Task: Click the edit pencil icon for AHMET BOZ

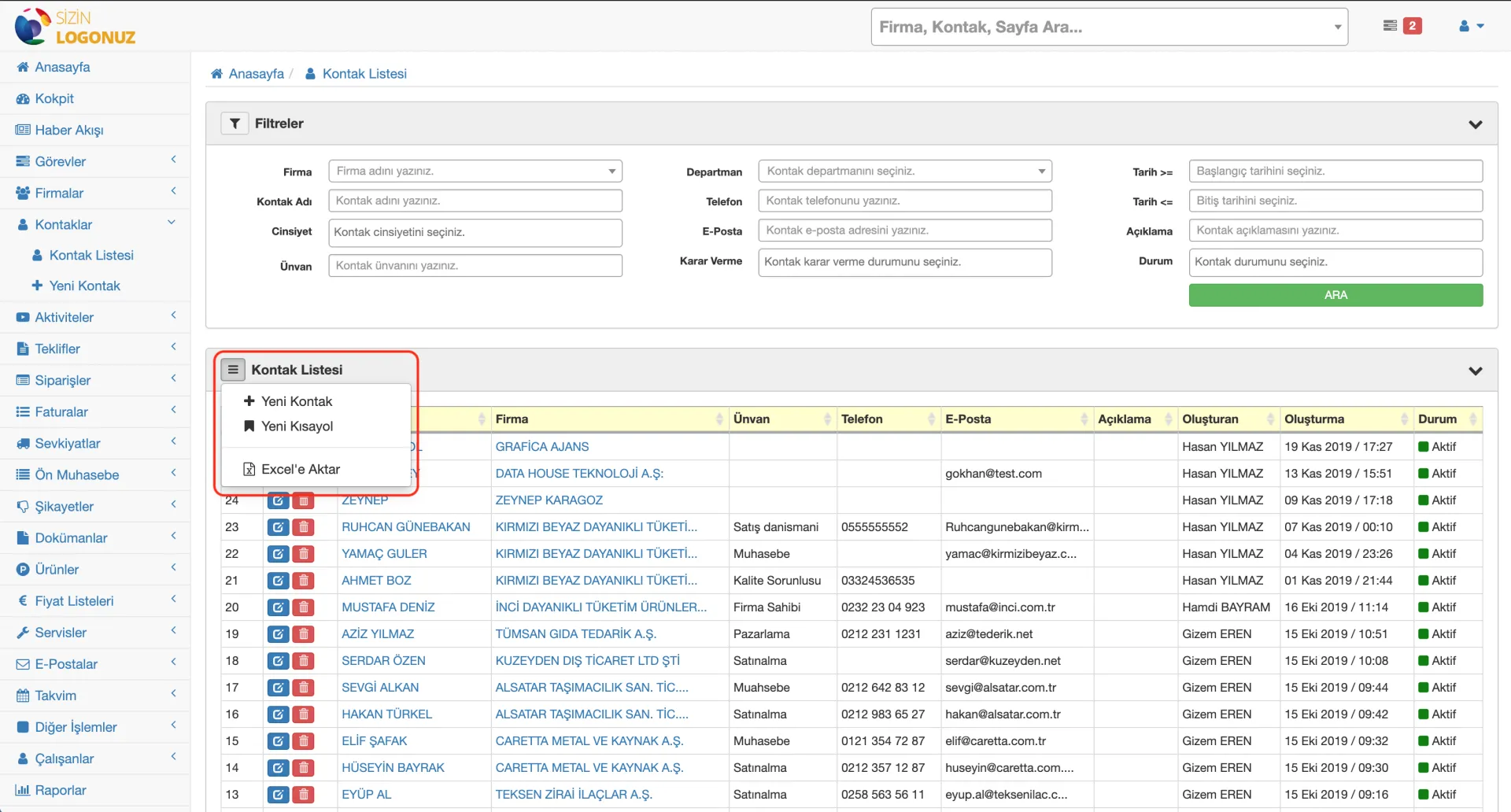Action: (277, 581)
